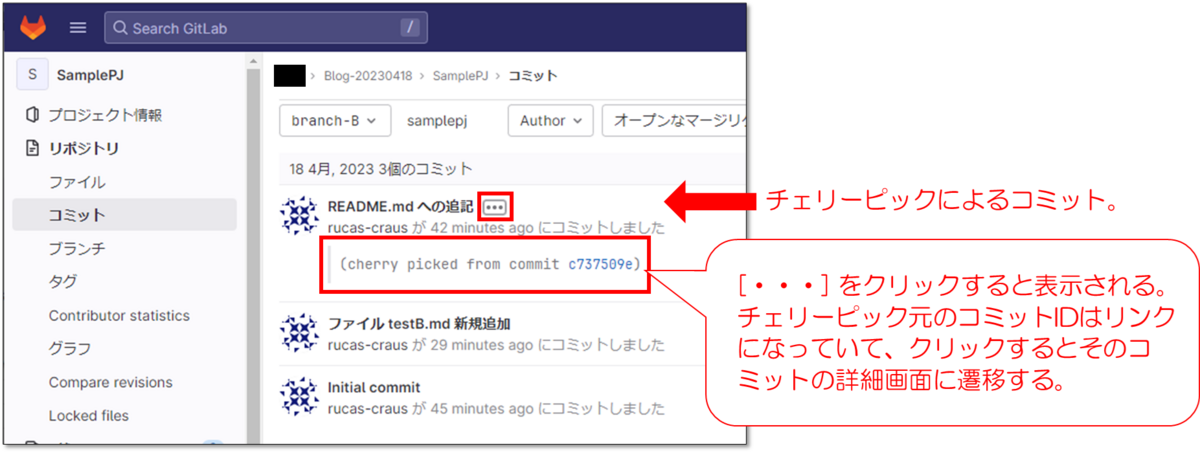Open the branch-B branch dropdown

point(334,120)
